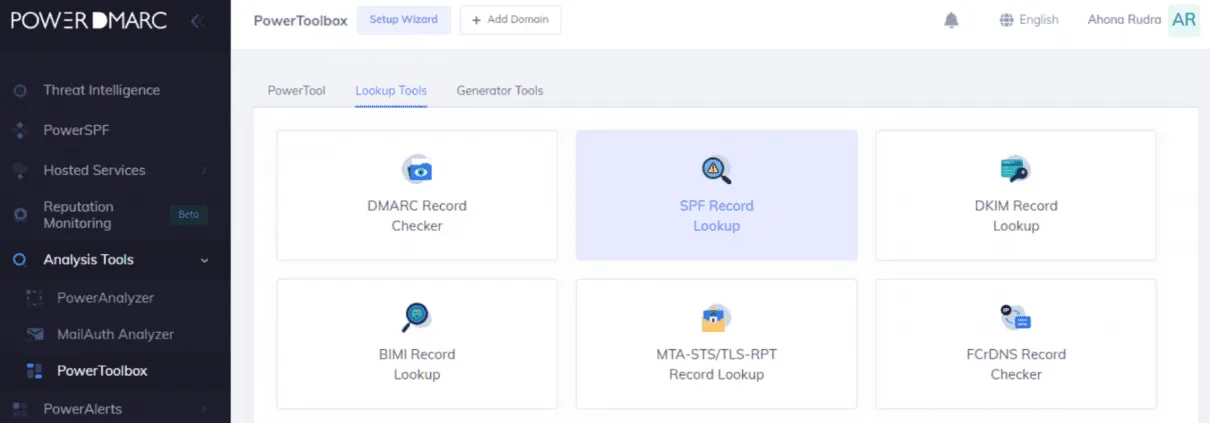Click the Reputation Monitoring sidebar icon
The width and height of the screenshot is (1210, 423).
pyautogui.click(x=20, y=215)
